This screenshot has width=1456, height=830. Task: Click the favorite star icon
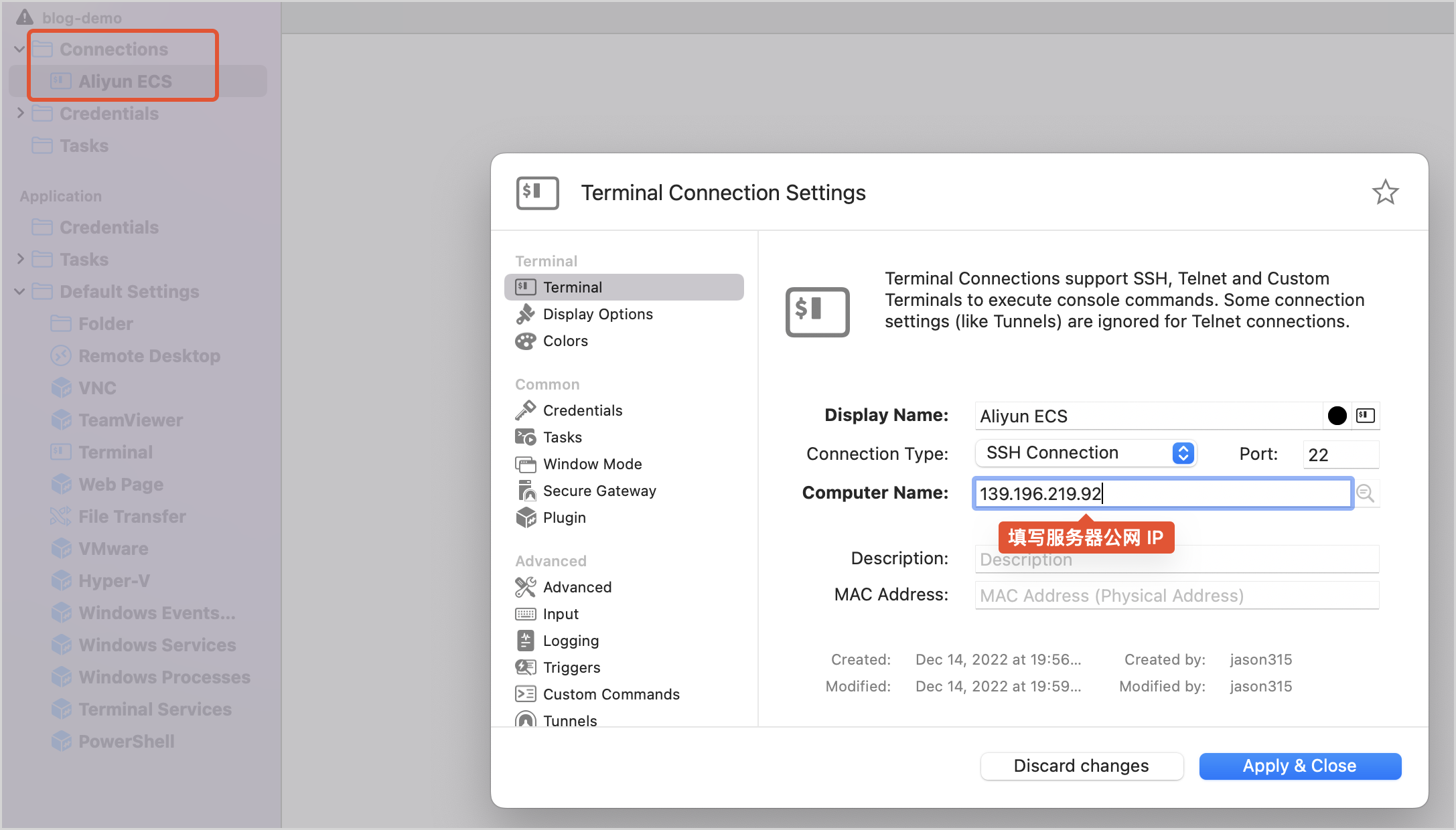(x=1384, y=193)
